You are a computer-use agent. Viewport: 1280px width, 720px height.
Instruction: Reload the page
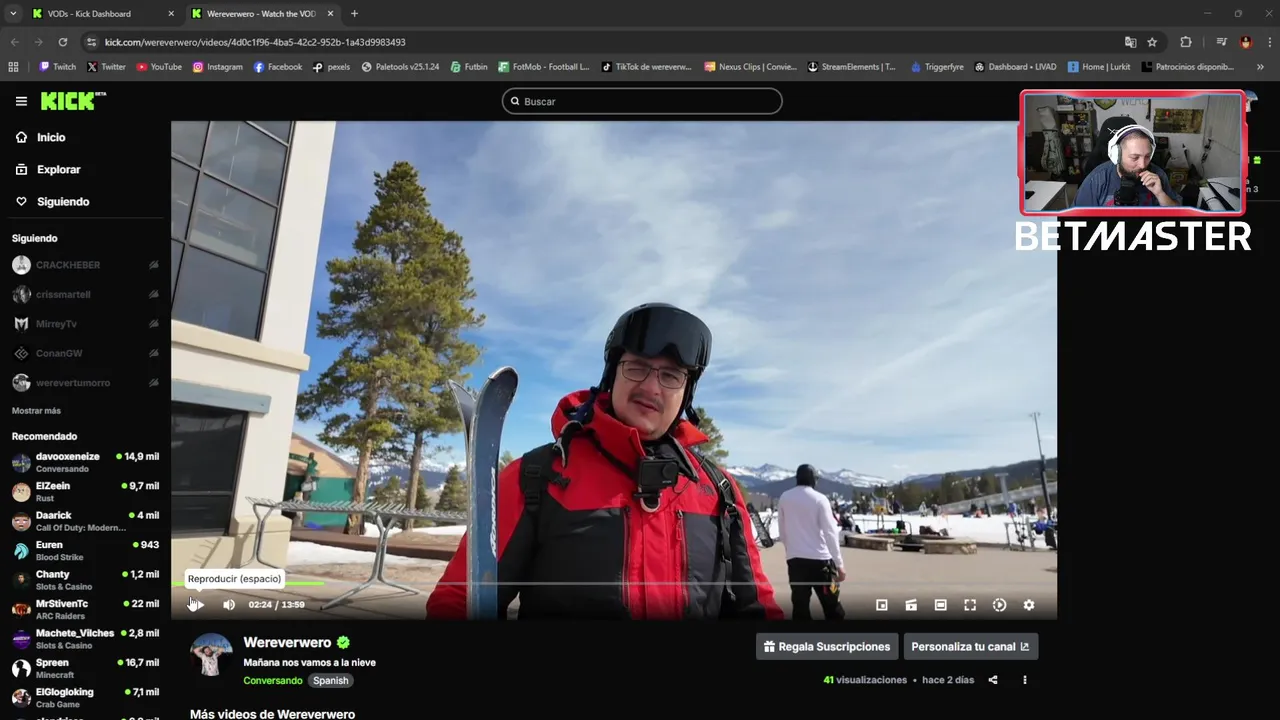(63, 42)
